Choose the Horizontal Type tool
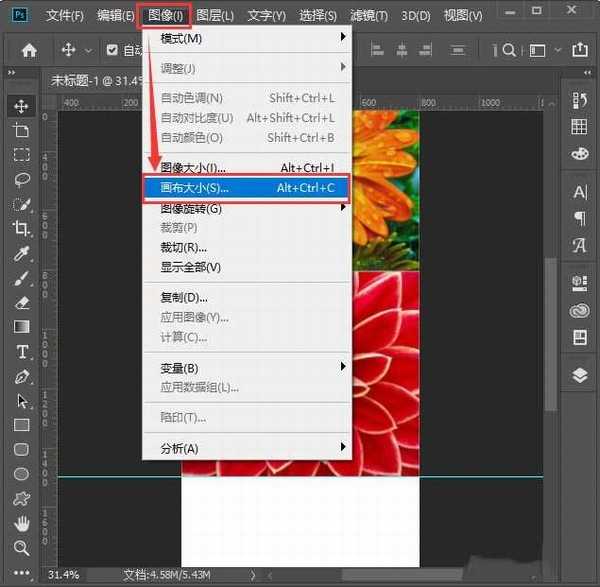This screenshot has width=600, height=587. coord(21,351)
